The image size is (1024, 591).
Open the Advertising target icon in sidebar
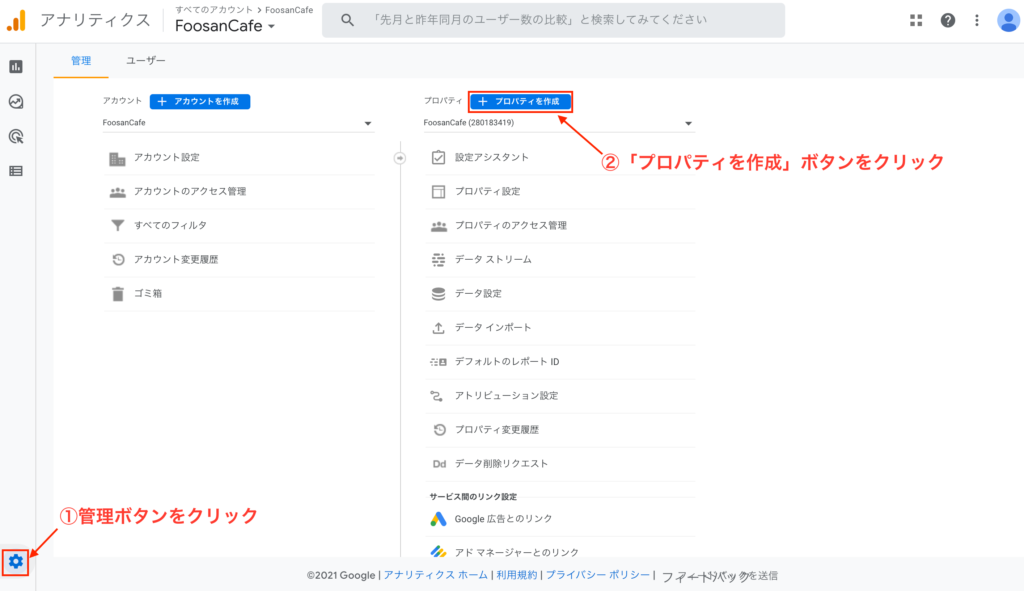pos(16,137)
